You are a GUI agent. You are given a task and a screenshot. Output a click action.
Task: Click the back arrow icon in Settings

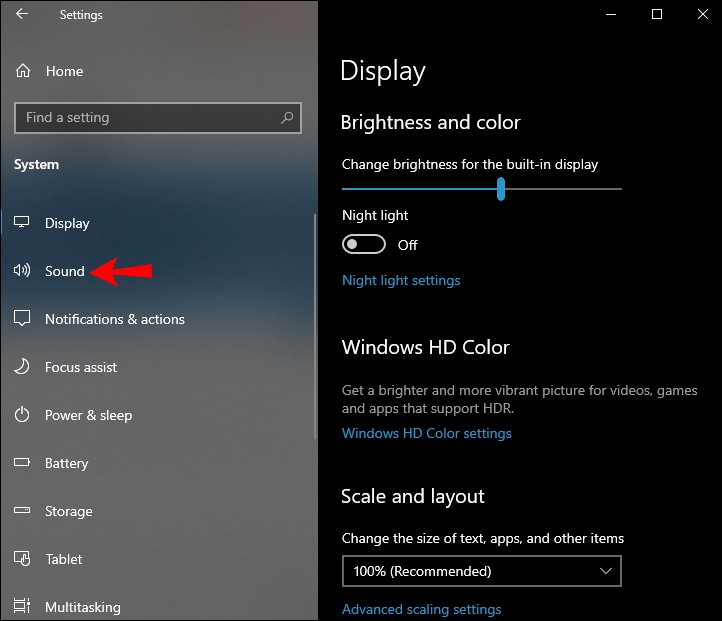pyautogui.click(x=22, y=14)
